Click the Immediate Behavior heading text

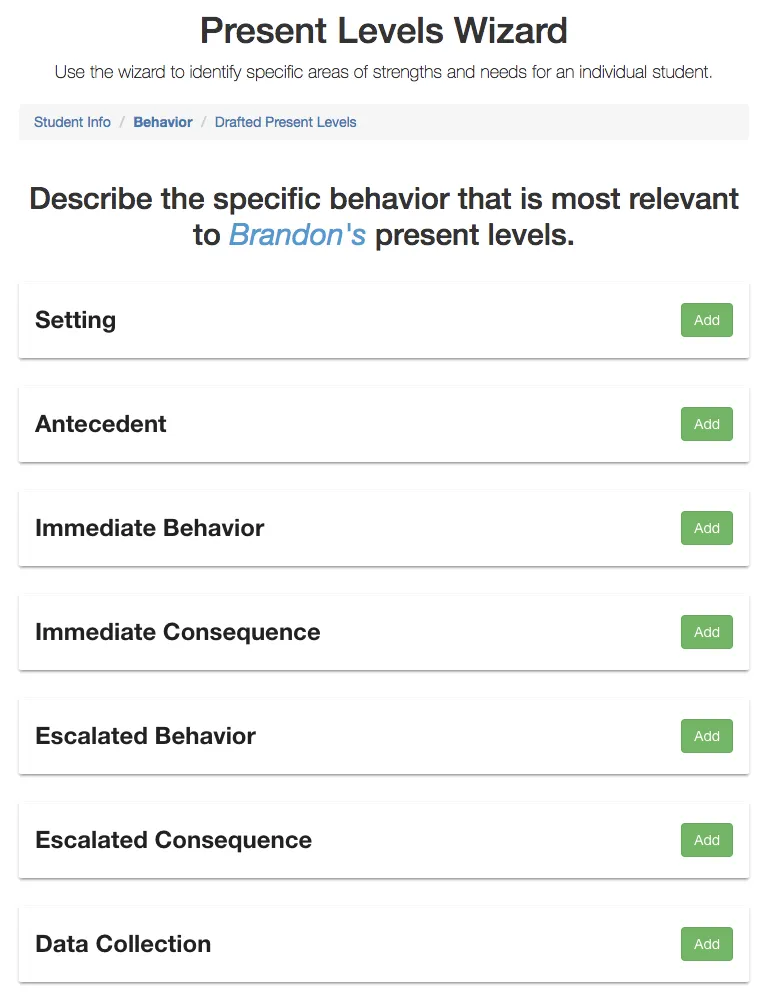tap(149, 528)
